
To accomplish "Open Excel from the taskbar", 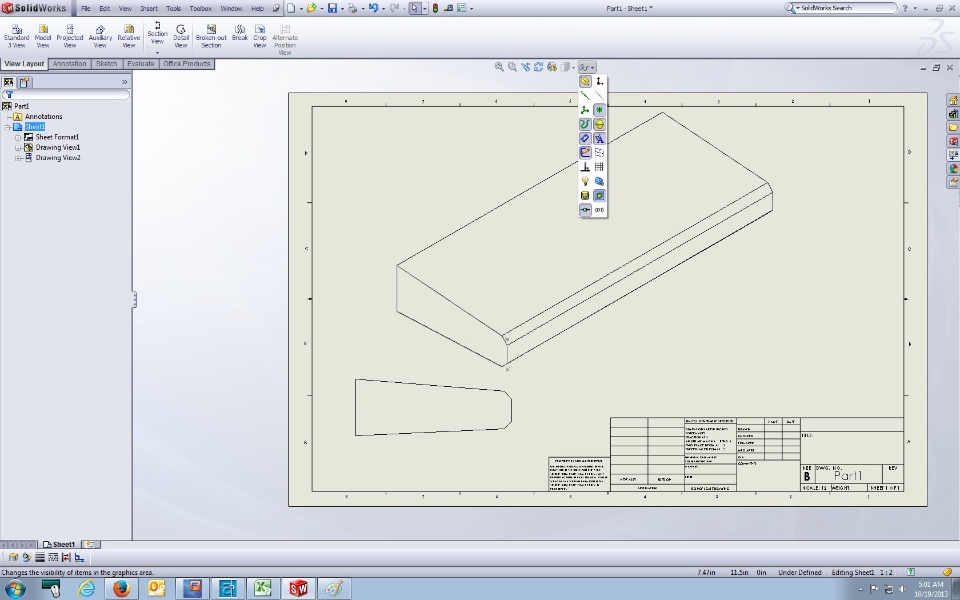I will tap(263, 589).
